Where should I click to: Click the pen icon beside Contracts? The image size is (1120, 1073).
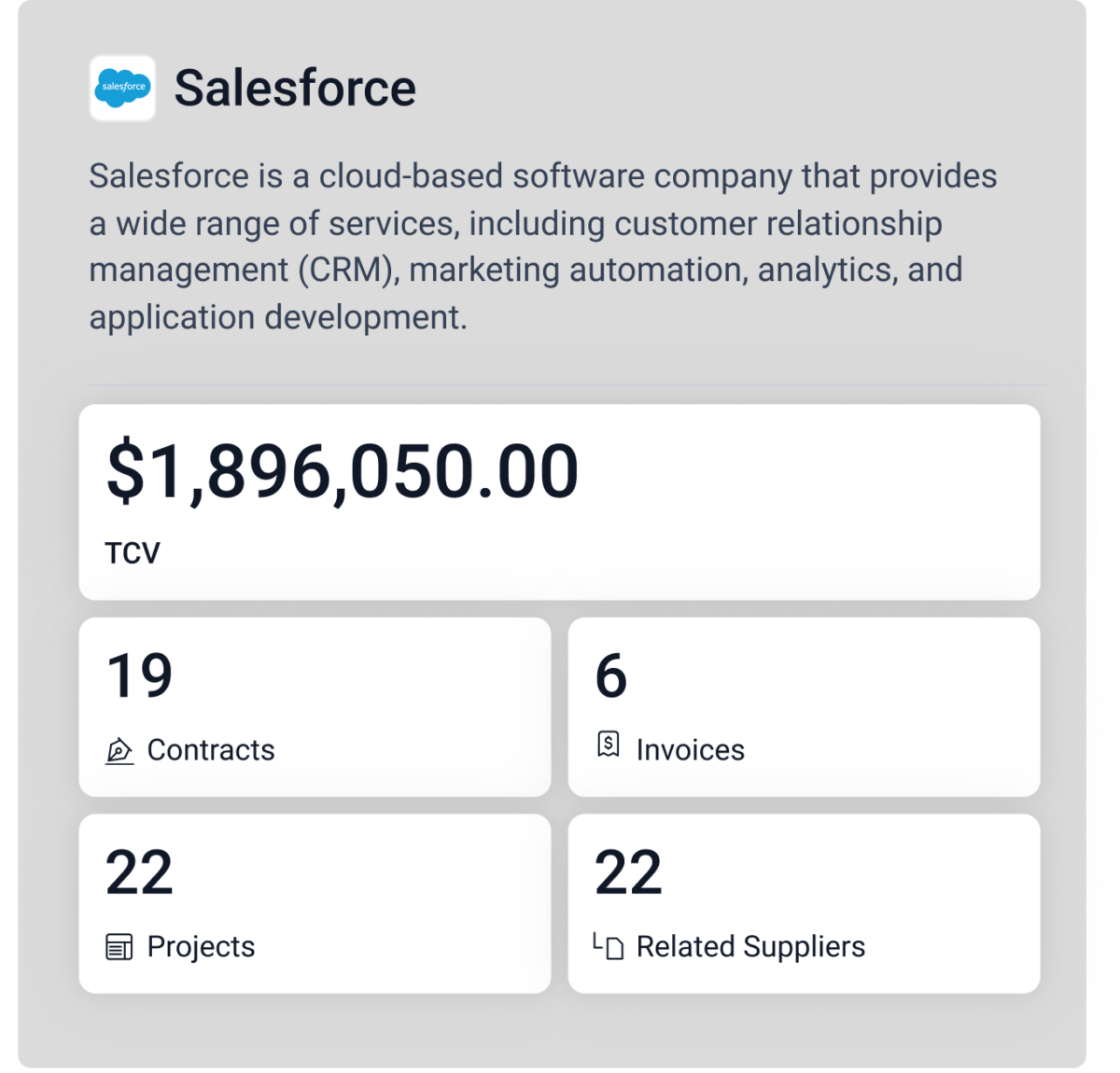click(119, 750)
